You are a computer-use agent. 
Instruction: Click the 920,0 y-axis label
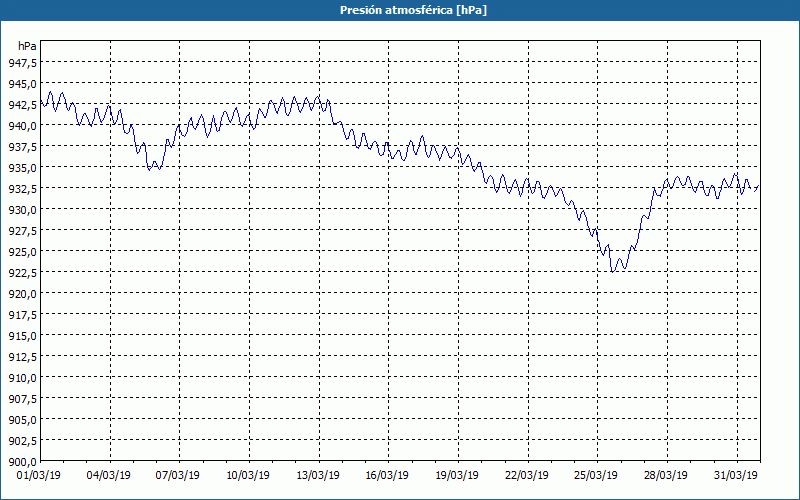click(22, 293)
